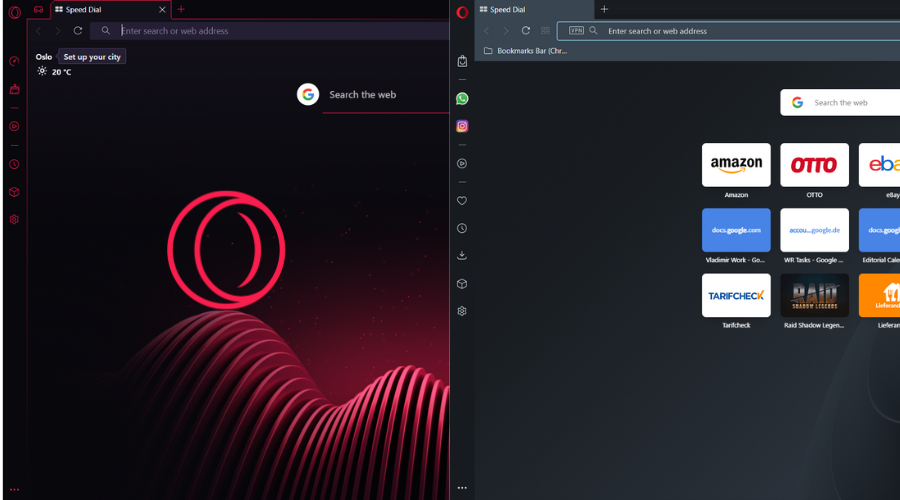This screenshot has height=500, width=900.
Task: Open Bookmarks heart icon in Opera sidebar
Action: click(462, 201)
